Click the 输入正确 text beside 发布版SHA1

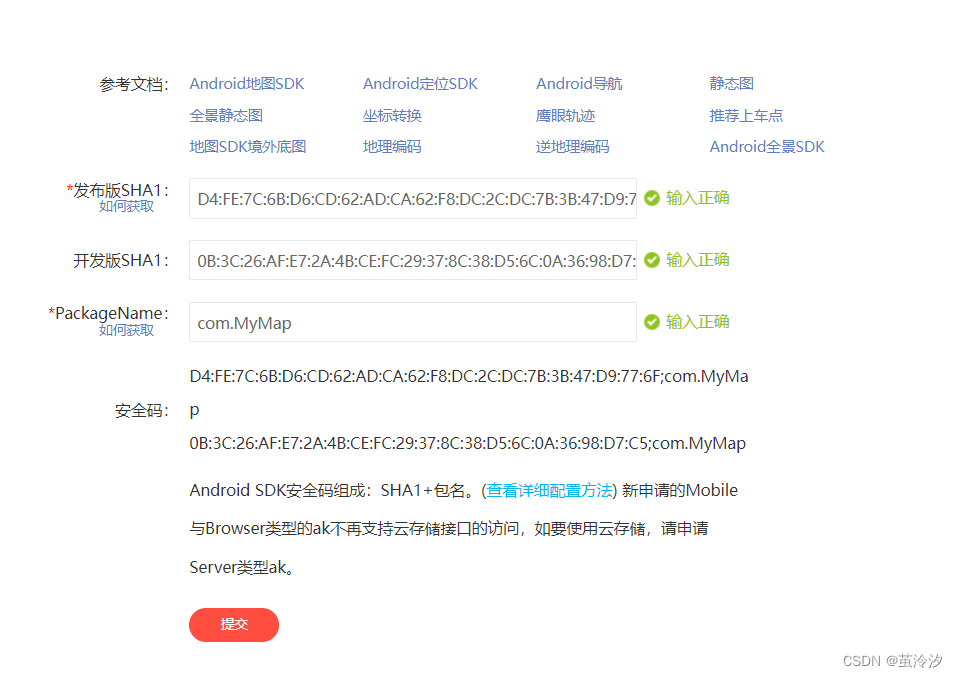[698, 198]
